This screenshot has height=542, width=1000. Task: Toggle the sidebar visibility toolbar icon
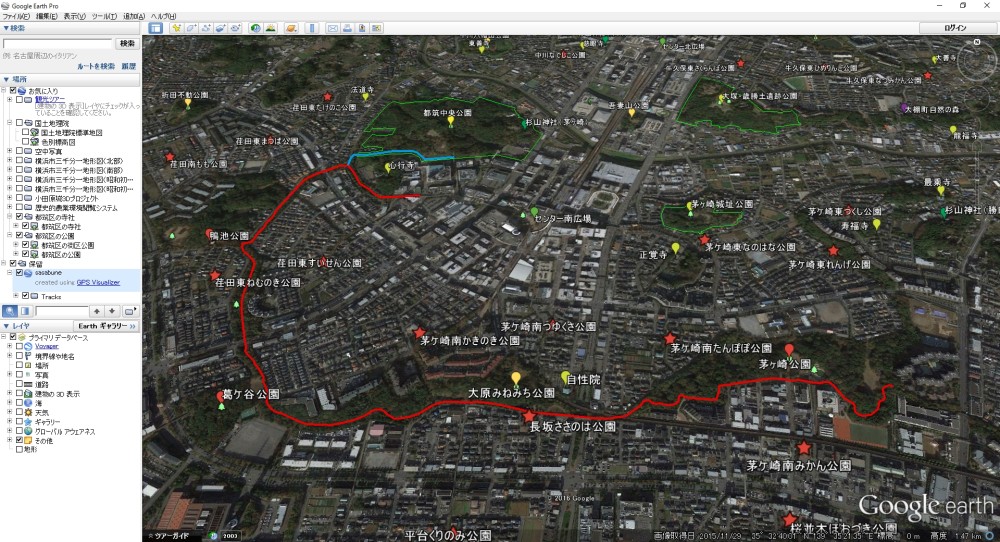click(x=156, y=28)
